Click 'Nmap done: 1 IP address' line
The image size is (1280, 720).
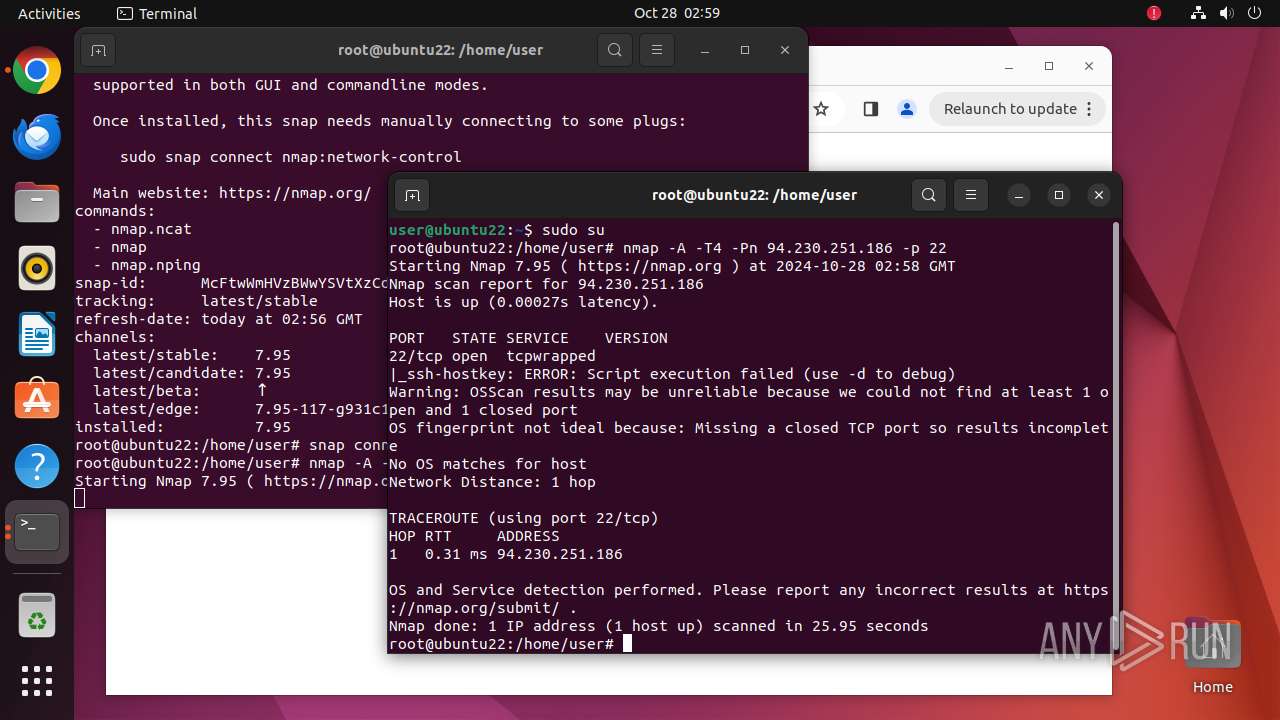[x=659, y=626]
